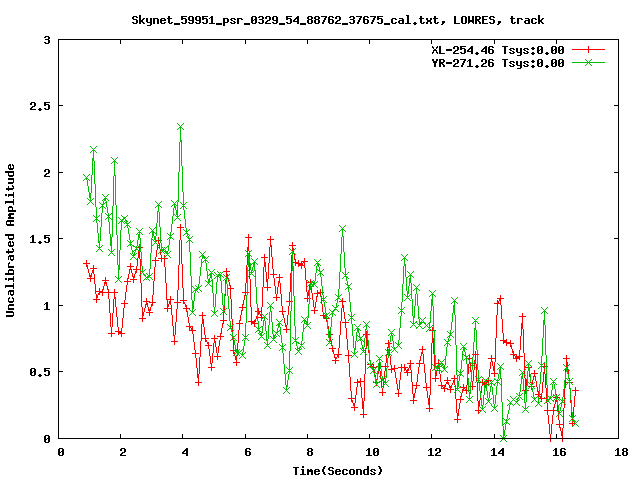Screen dimensions: 640x480
Task: Click the x-axis tick label 6
Action: pos(247,452)
